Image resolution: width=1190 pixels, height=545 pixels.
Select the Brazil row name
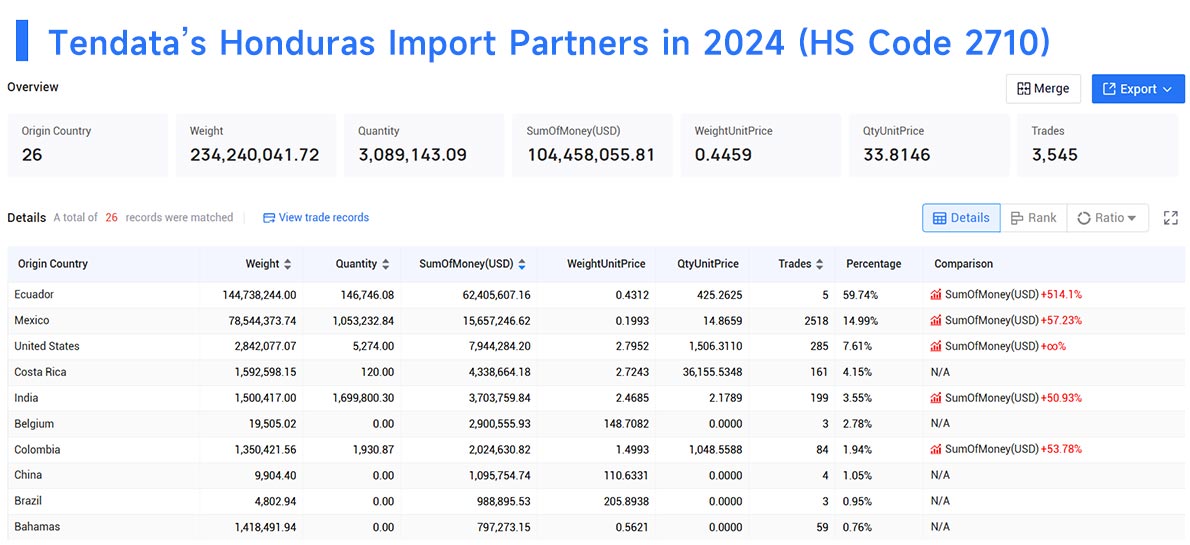[29, 501]
